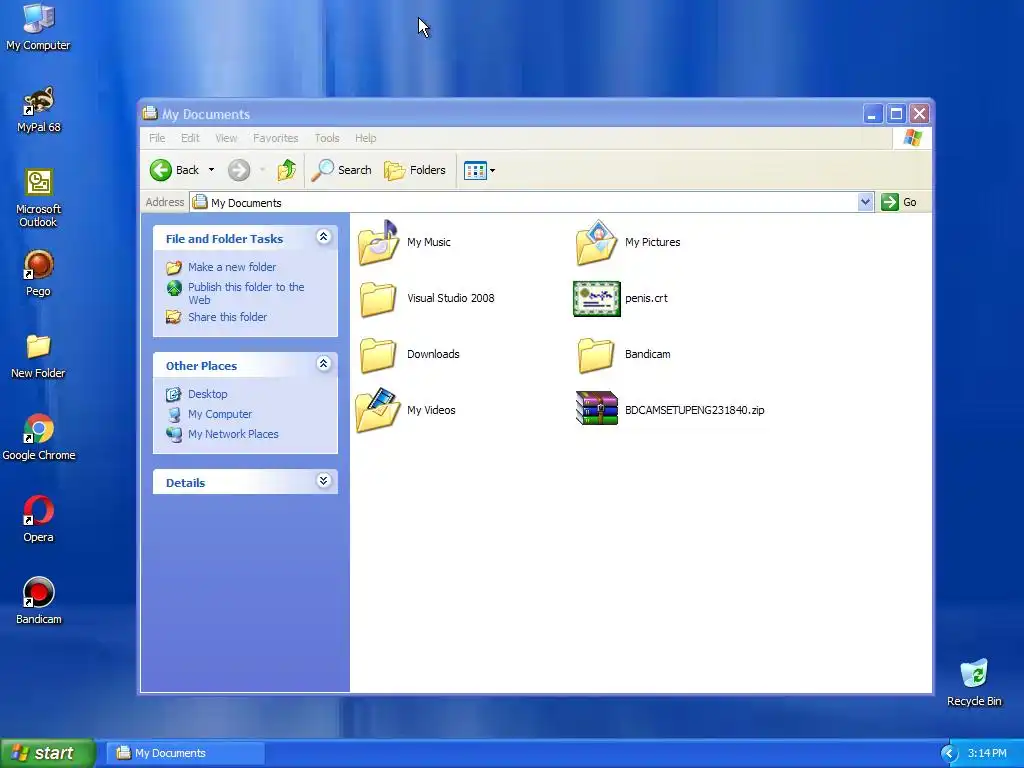The image size is (1024, 768).
Task: Select the Bandicam folder icon in My Documents
Action: coord(596,355)
